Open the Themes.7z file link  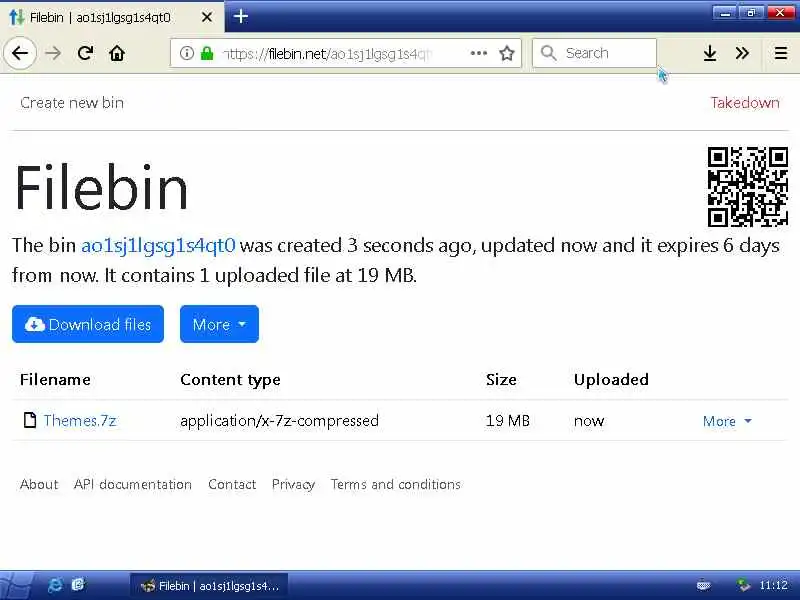(80, 420)
